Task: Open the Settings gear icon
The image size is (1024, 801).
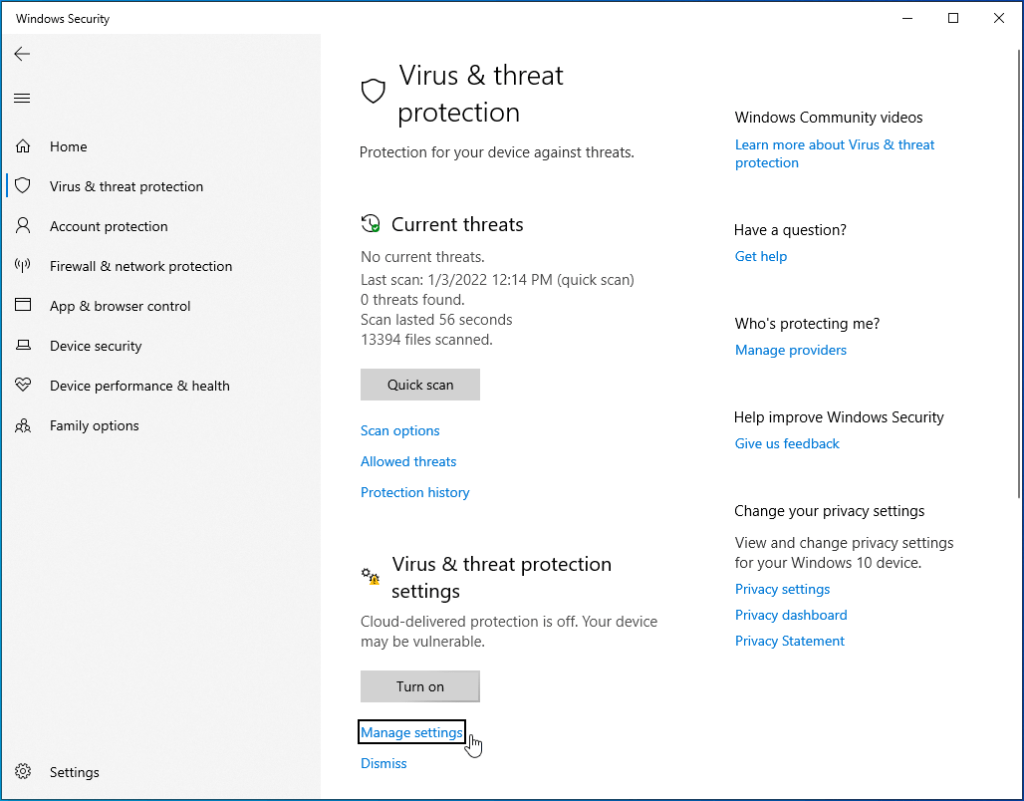Action: tap(22, 772)
